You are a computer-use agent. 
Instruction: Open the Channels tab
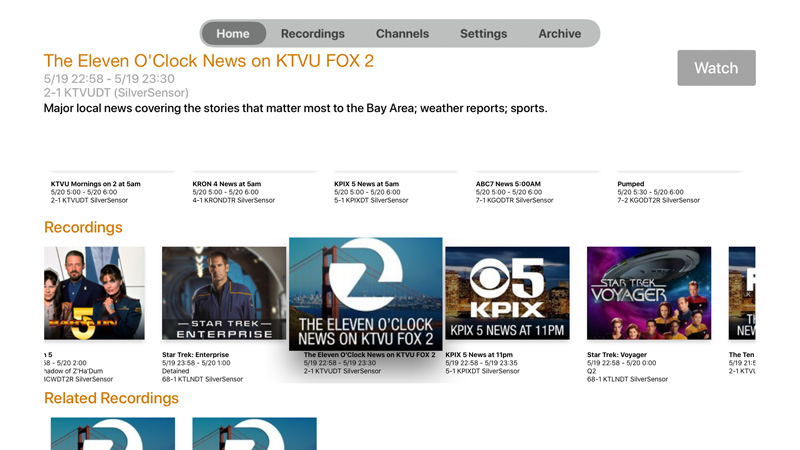click(x=403, y=34)
